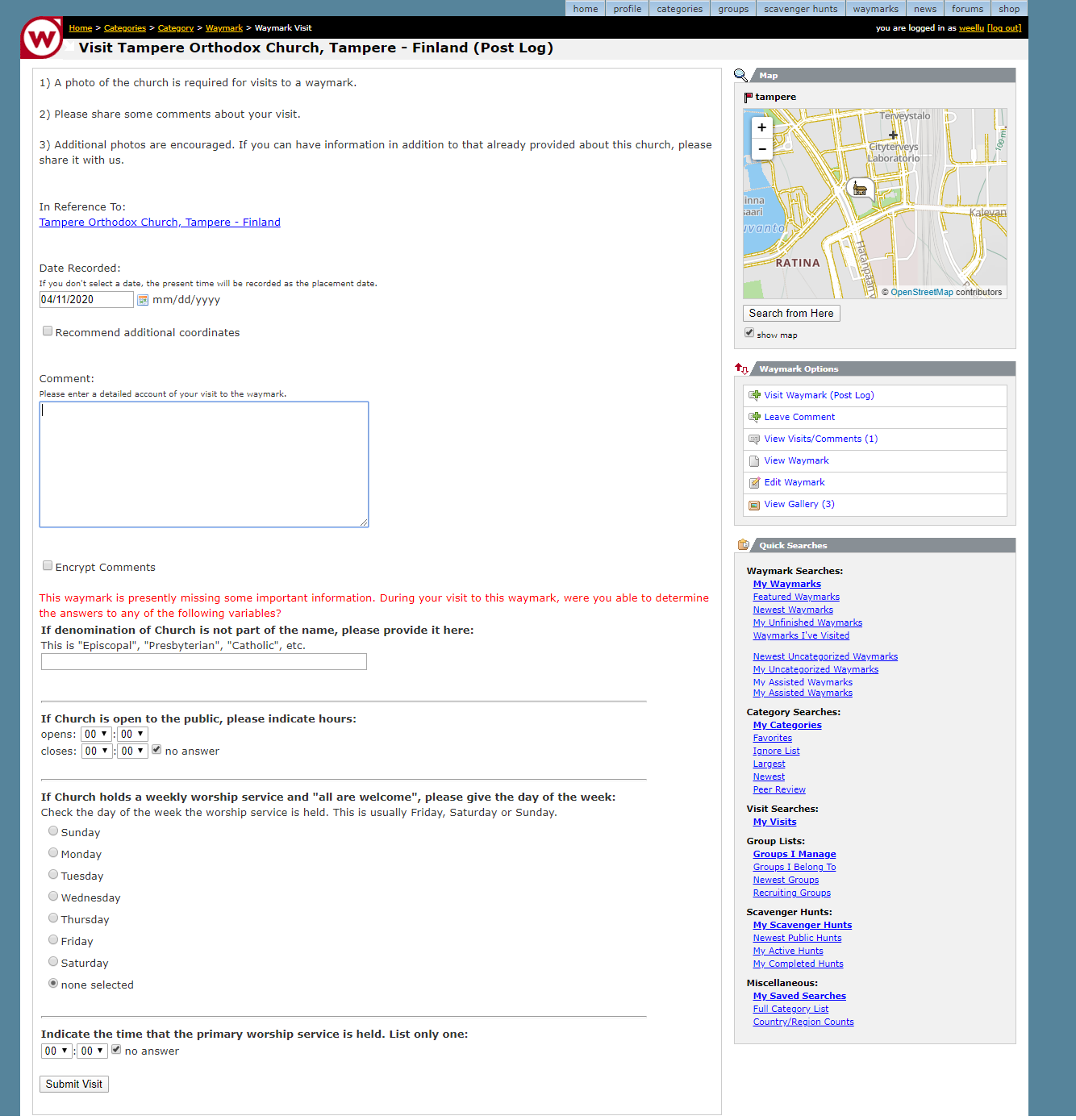Click the church marker on the map
Viewport: 1076px width, 1120px height.
pos(860,189)
